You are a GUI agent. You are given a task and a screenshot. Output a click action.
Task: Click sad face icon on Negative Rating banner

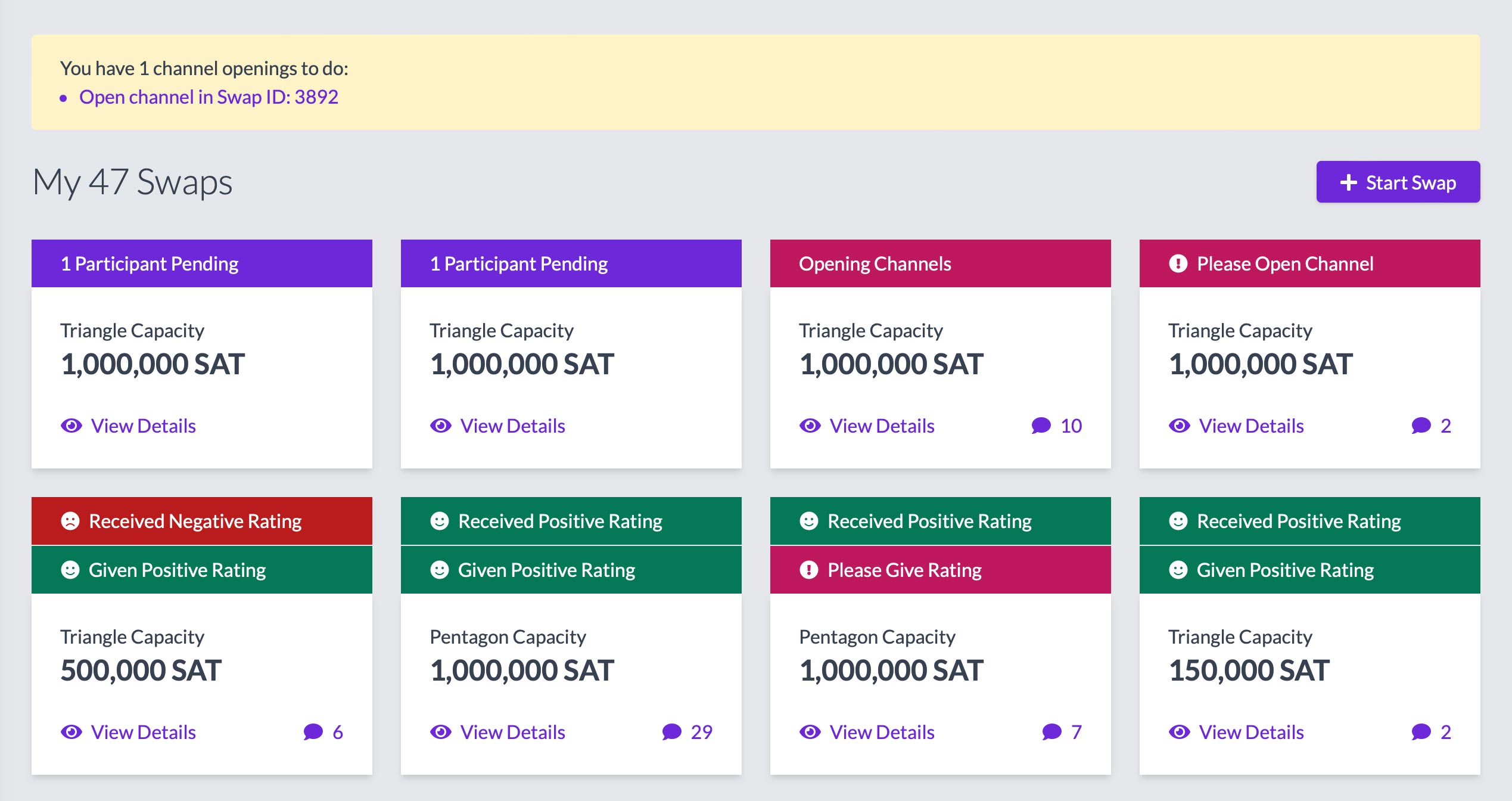(x=70, y=521)
